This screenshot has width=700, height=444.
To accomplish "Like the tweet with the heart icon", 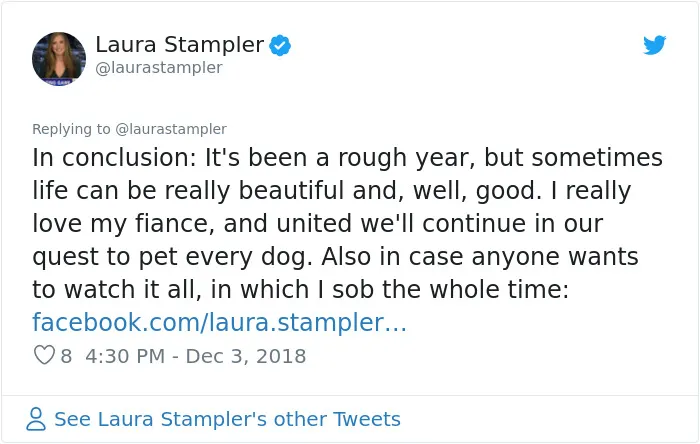I will point(44,355).
